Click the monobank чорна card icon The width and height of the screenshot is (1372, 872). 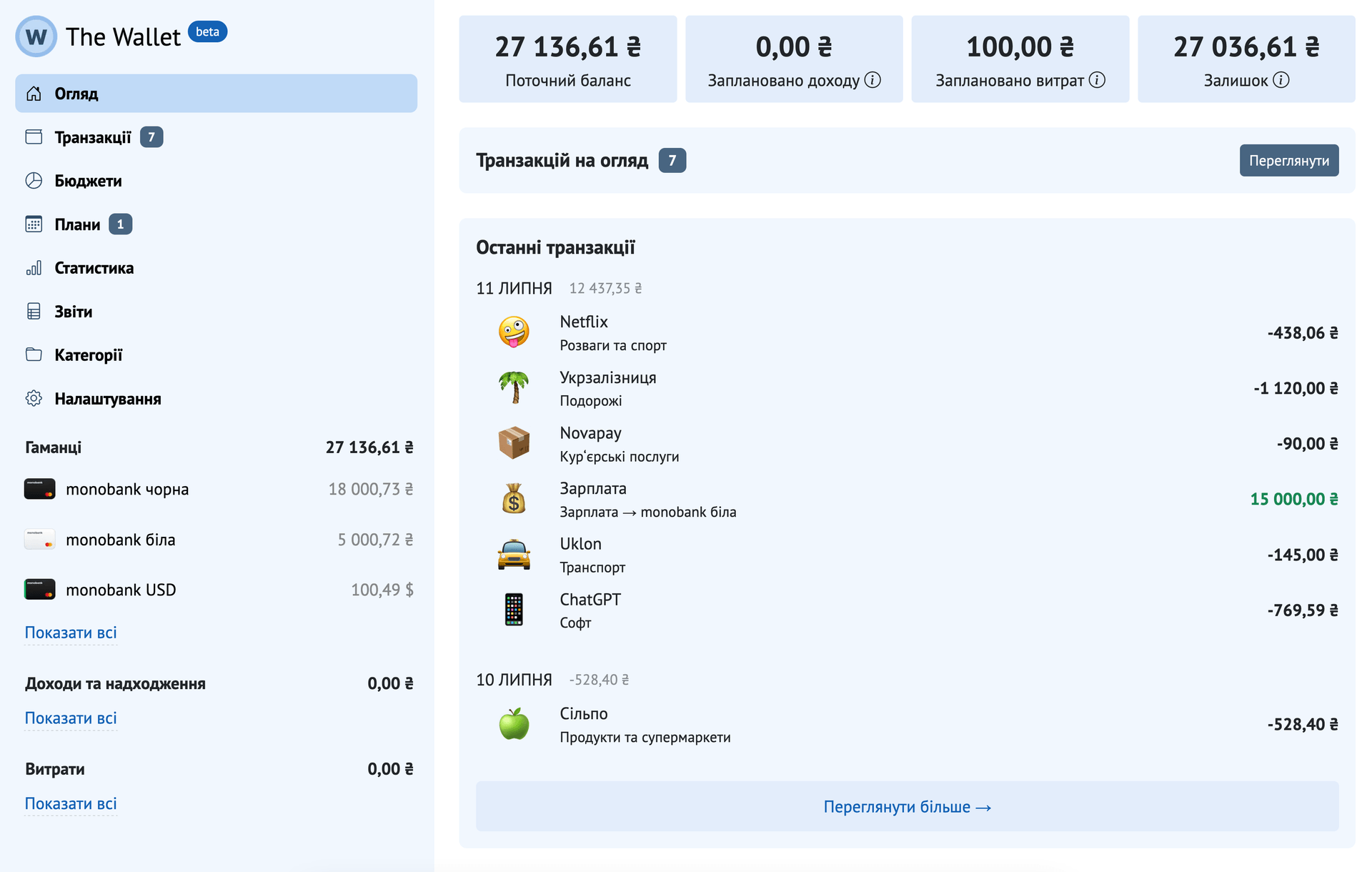click(x=40, y=489)
